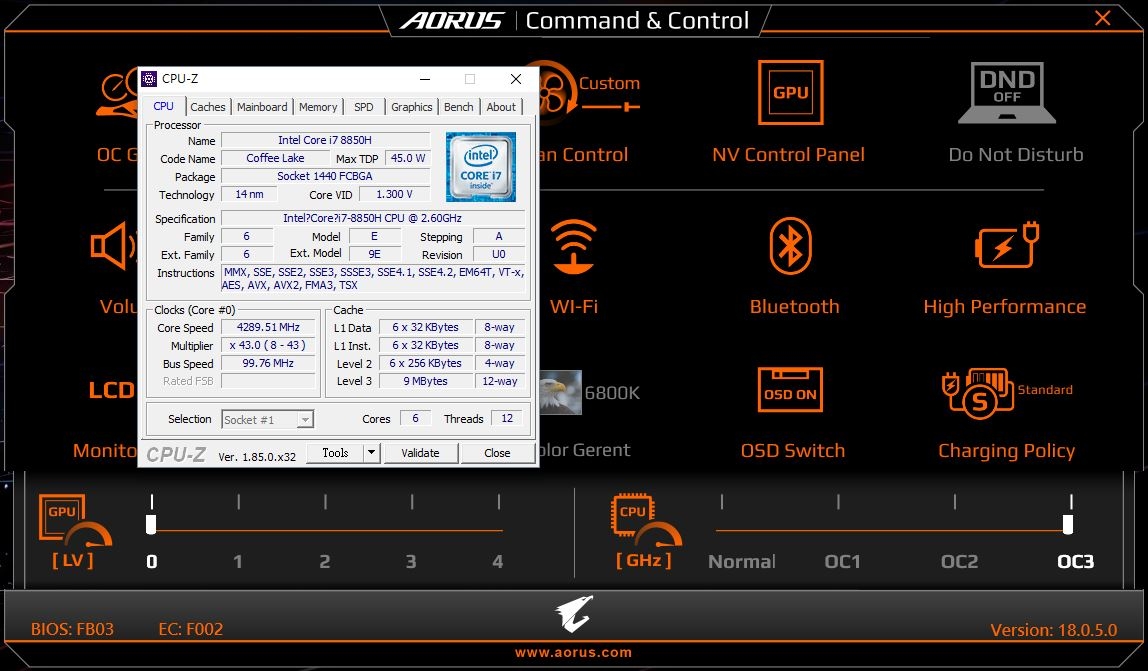
Task: Open the Memory tab in CPU-Z
Action: 318,107
